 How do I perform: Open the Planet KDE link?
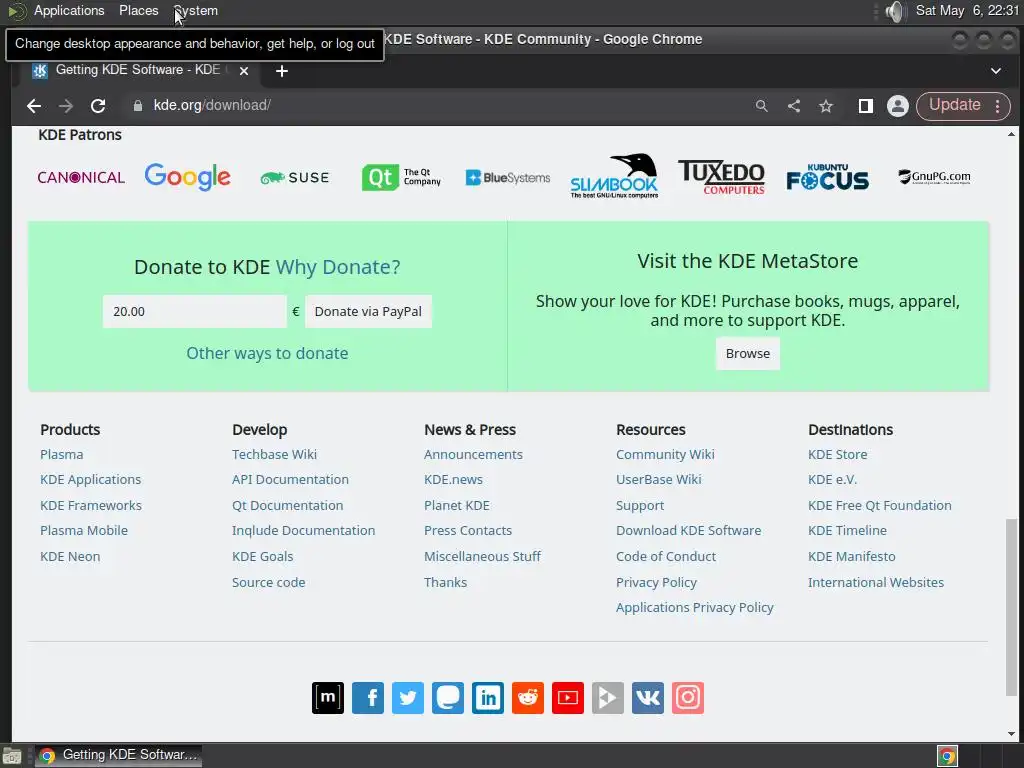456,505
